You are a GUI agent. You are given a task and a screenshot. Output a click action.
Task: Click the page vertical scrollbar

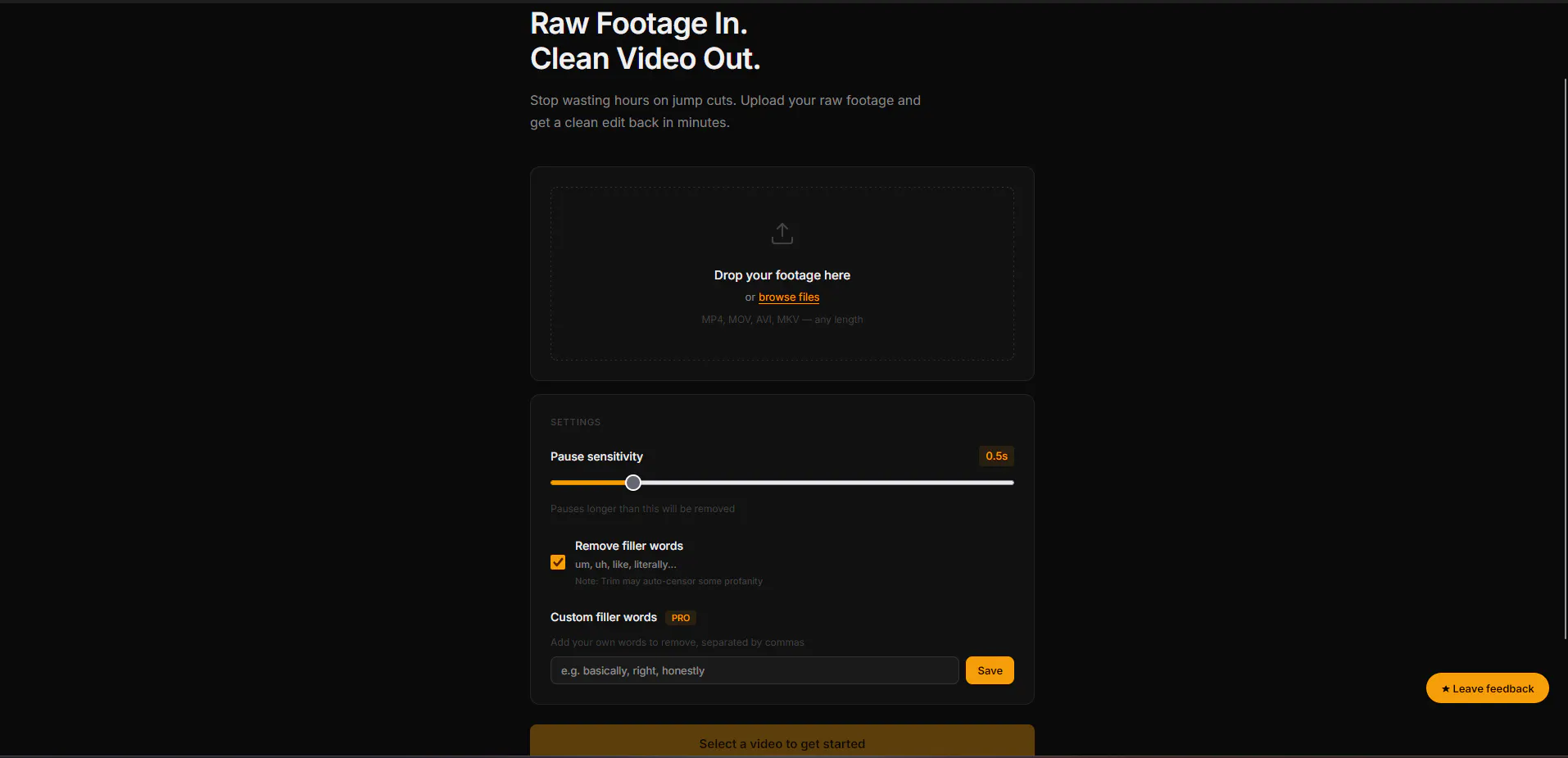coord(1565,359)
